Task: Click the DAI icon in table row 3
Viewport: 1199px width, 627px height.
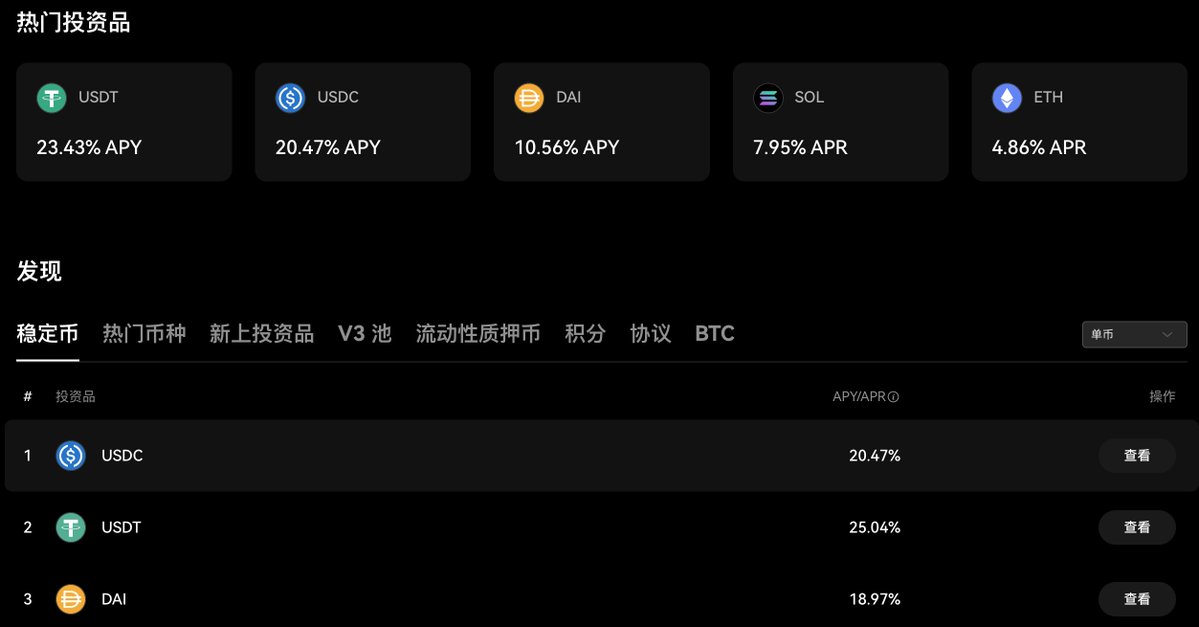Action: 71,599
